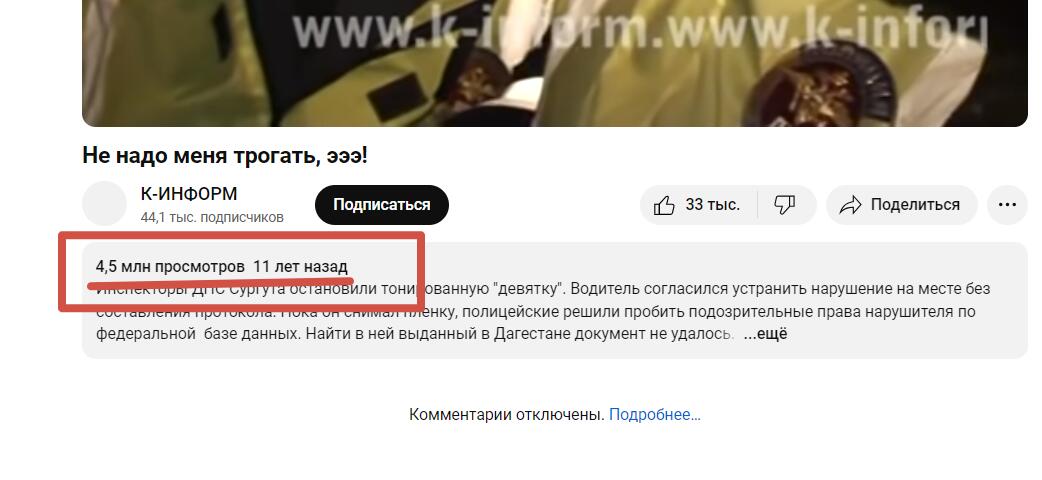Image resolution: width=1042 pixels, height=480 pixels.
Task: Click the video player frame
Action: click(x=555, y=63)
